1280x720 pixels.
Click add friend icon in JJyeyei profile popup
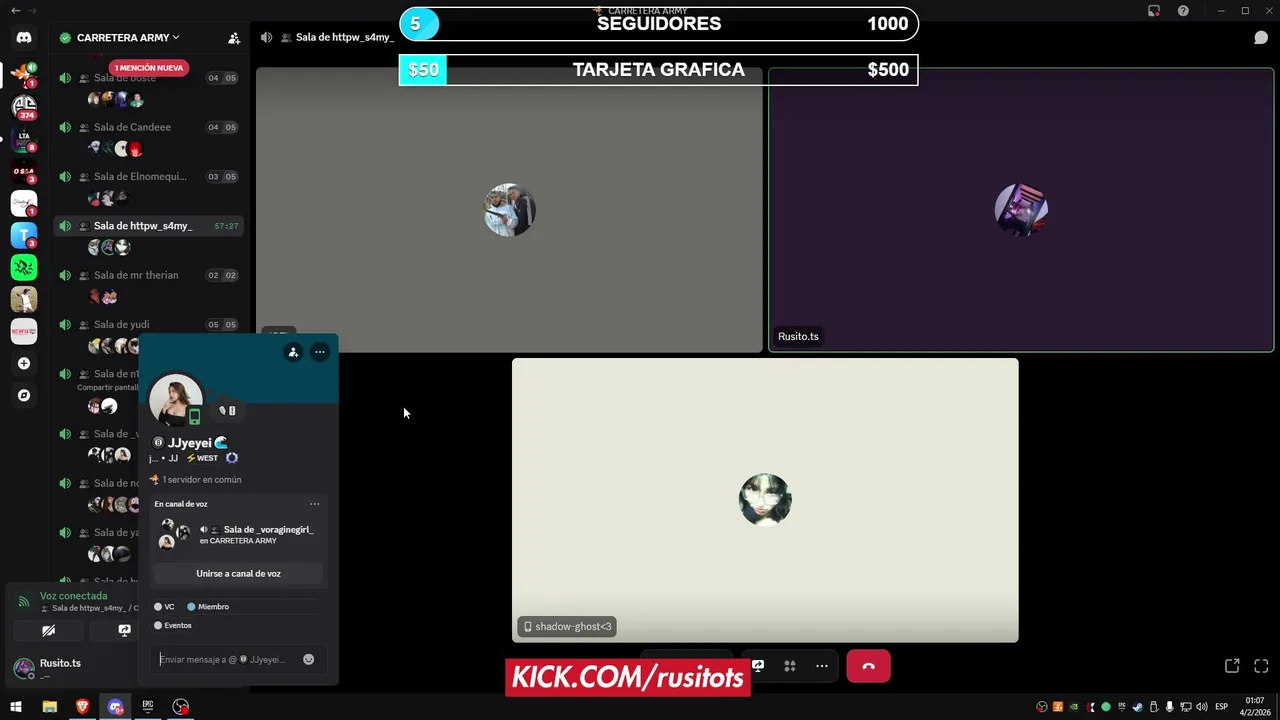[x=293, y=352]
